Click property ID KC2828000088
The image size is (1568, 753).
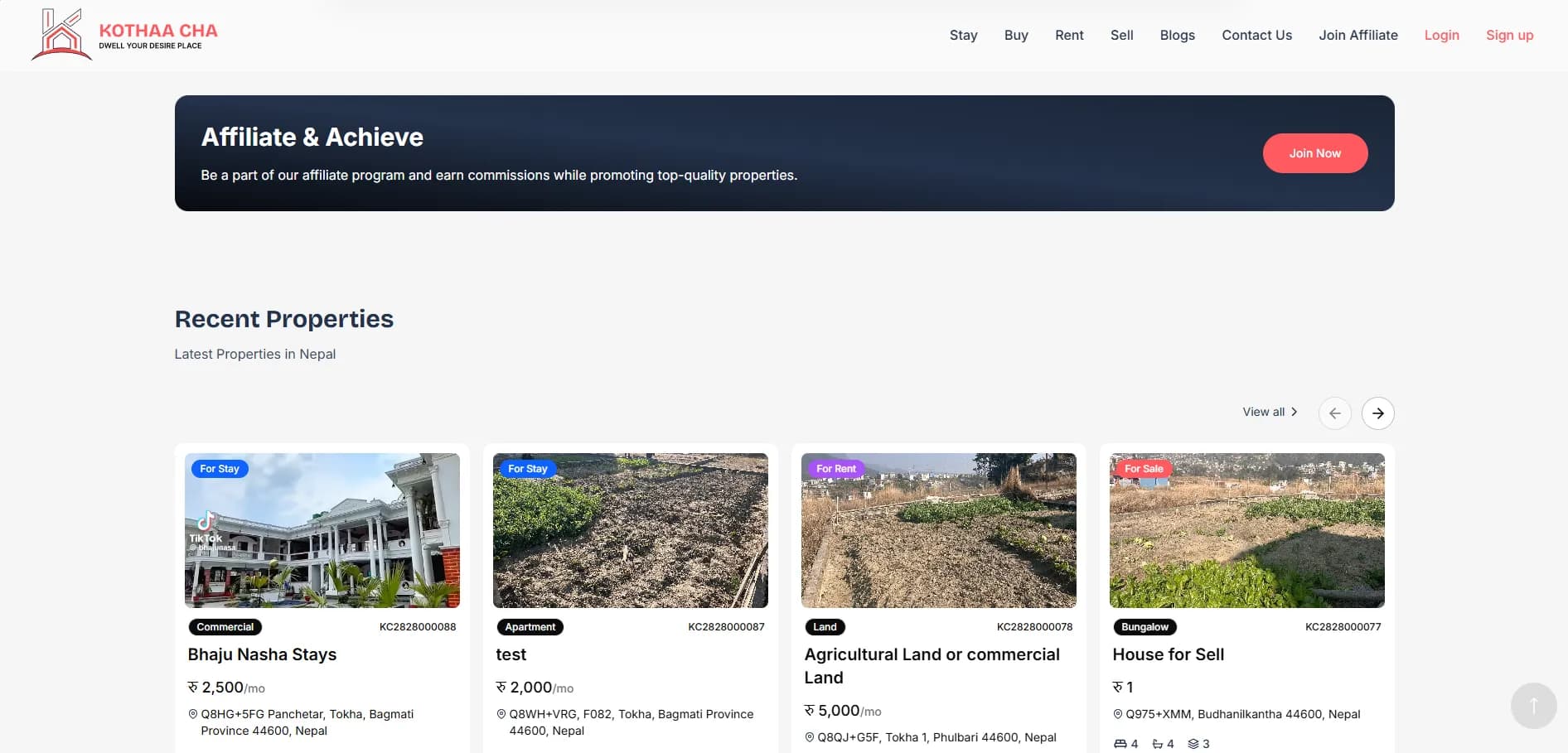(x=418, y=627)
